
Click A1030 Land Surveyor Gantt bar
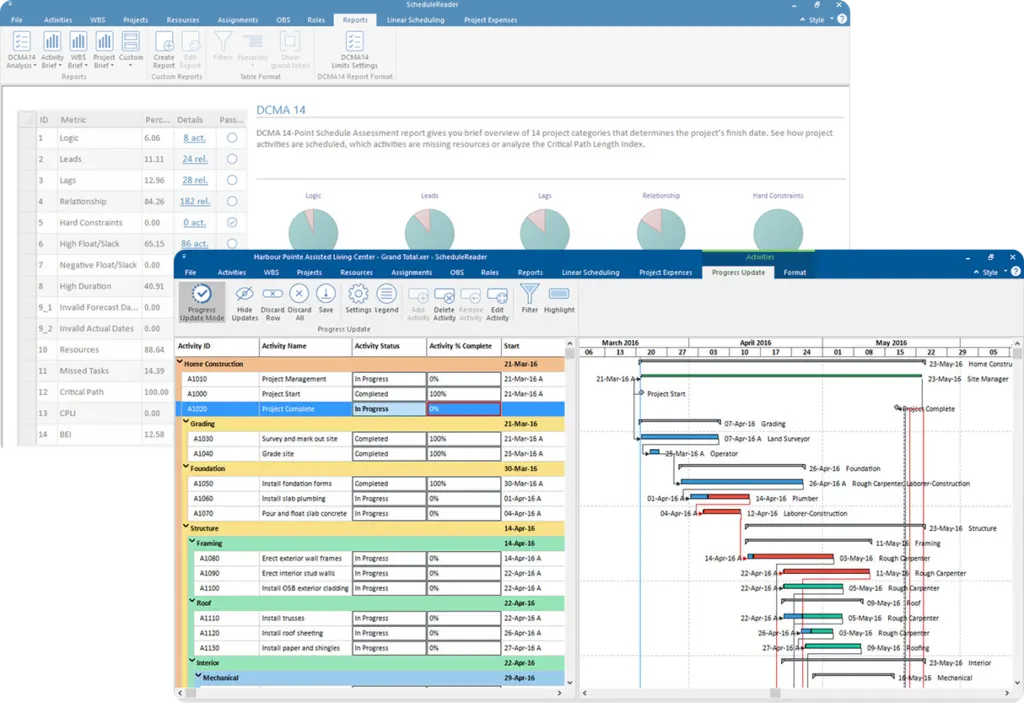[679, 438]
